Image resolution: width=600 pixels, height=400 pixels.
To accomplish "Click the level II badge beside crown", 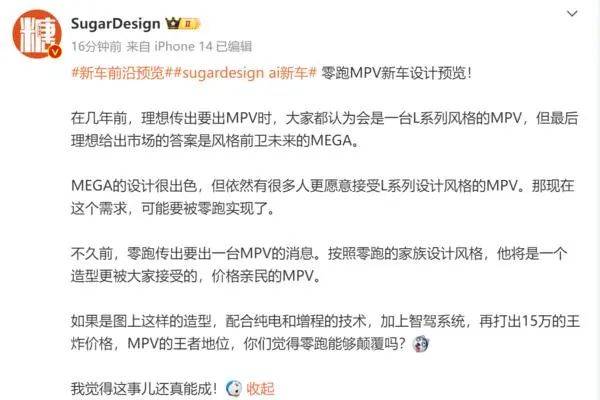I will 190,24.
